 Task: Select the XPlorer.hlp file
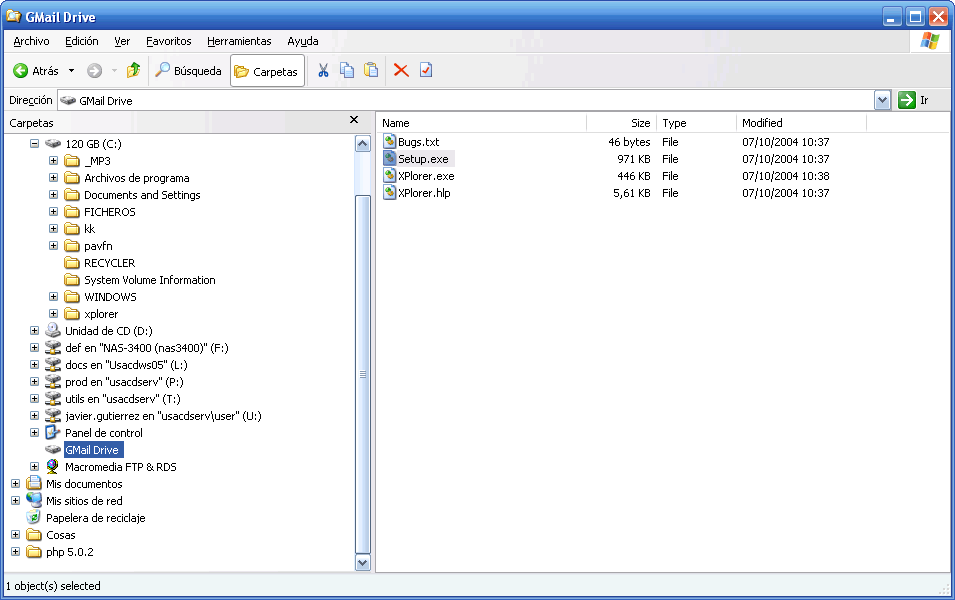point(424,193)
